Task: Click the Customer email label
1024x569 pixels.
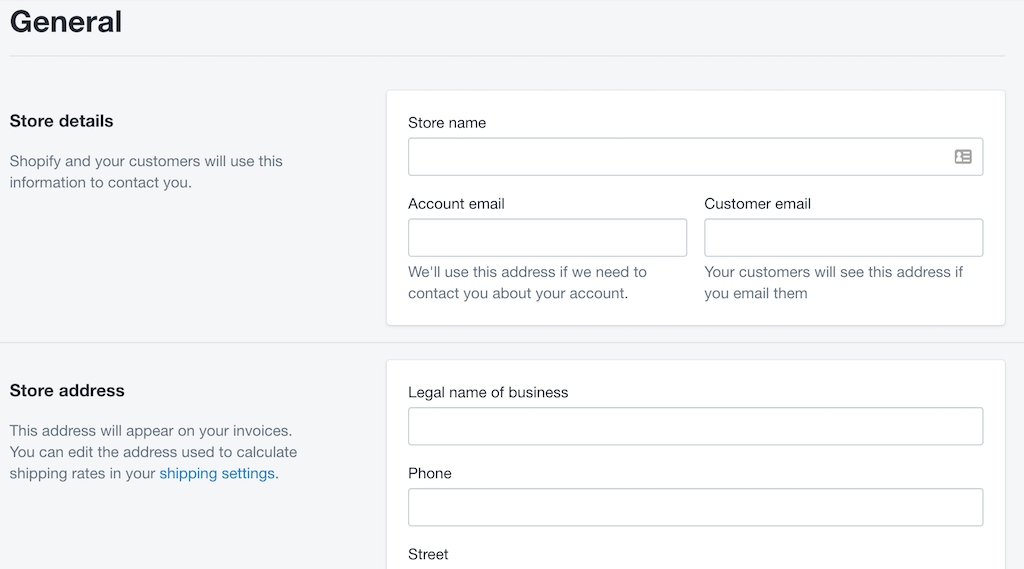Action: click(x=758, y=204)
